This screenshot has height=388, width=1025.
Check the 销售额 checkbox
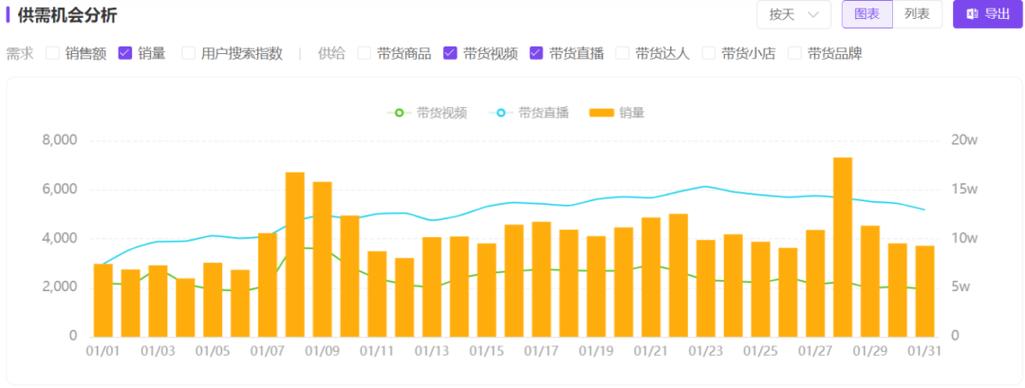pos(52,54)
